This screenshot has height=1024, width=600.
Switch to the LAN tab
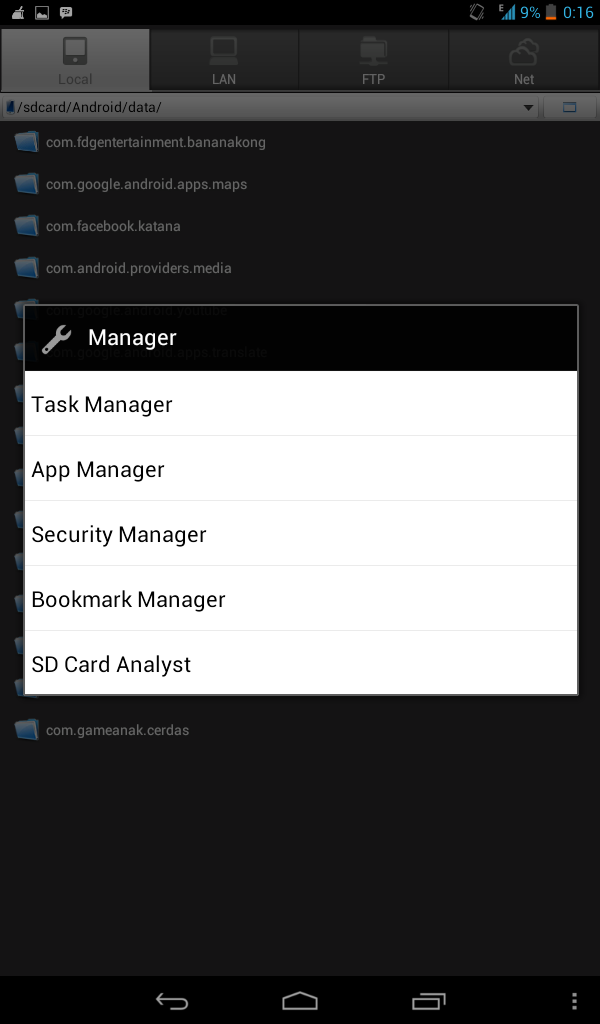224,59
